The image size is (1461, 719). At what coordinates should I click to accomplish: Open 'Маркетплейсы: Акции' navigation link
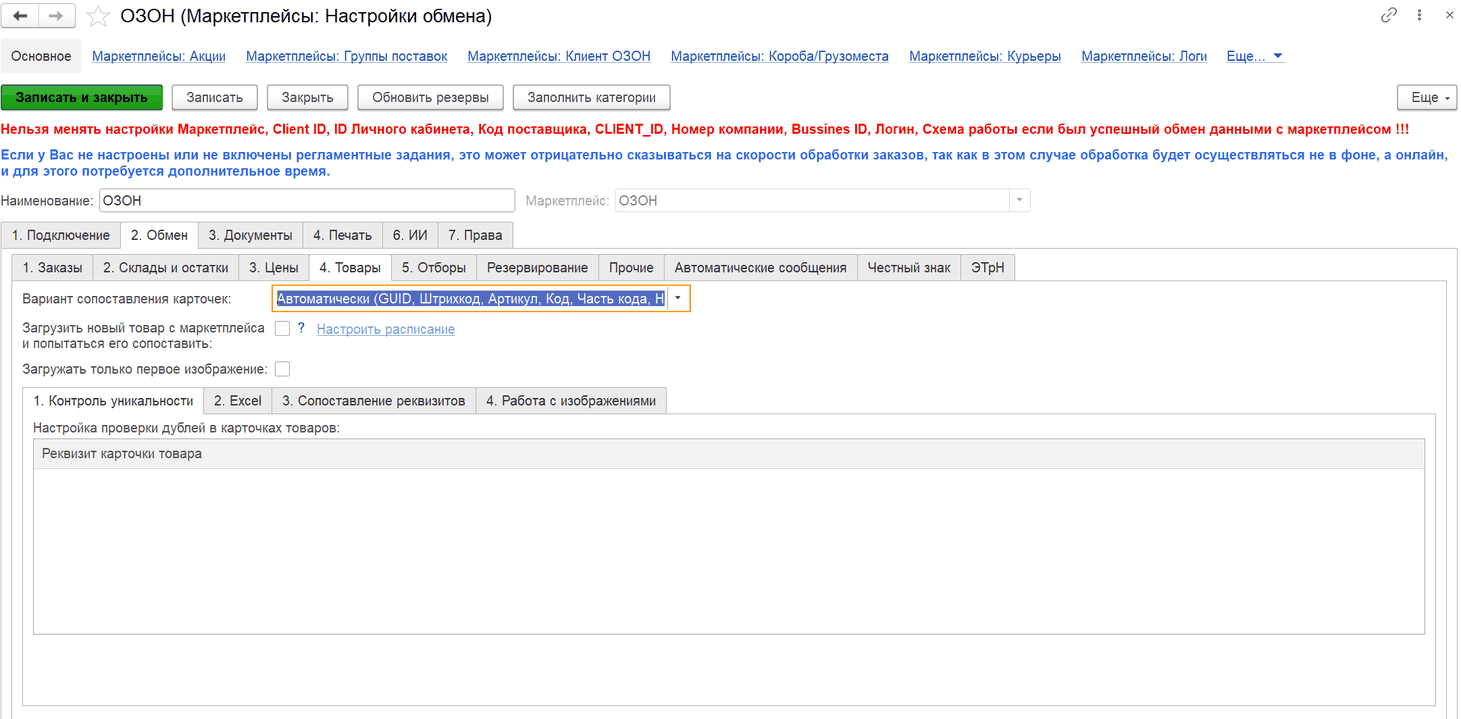click(x=159, y=56)
